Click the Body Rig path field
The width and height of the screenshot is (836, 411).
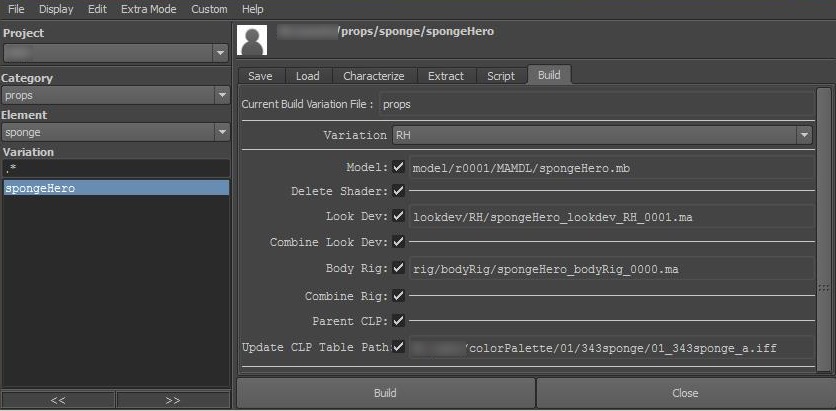pyautogui.click(x=611, y=269)
